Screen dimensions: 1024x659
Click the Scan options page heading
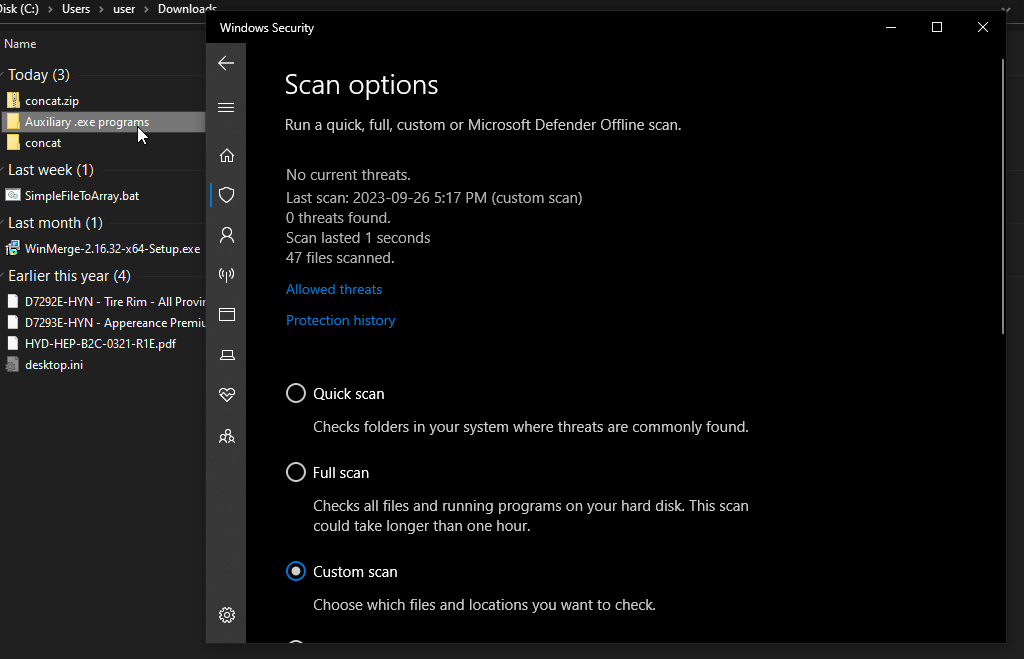coord(361,85)
